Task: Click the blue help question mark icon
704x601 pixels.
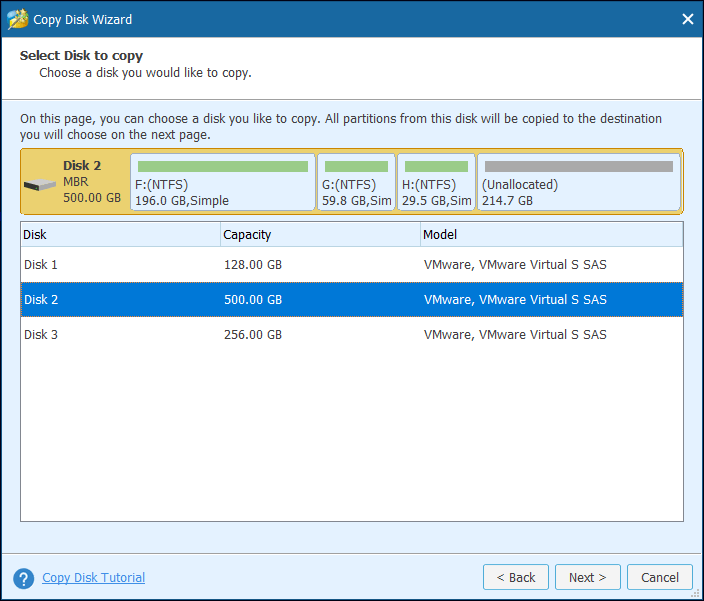Action: (23, 578)
